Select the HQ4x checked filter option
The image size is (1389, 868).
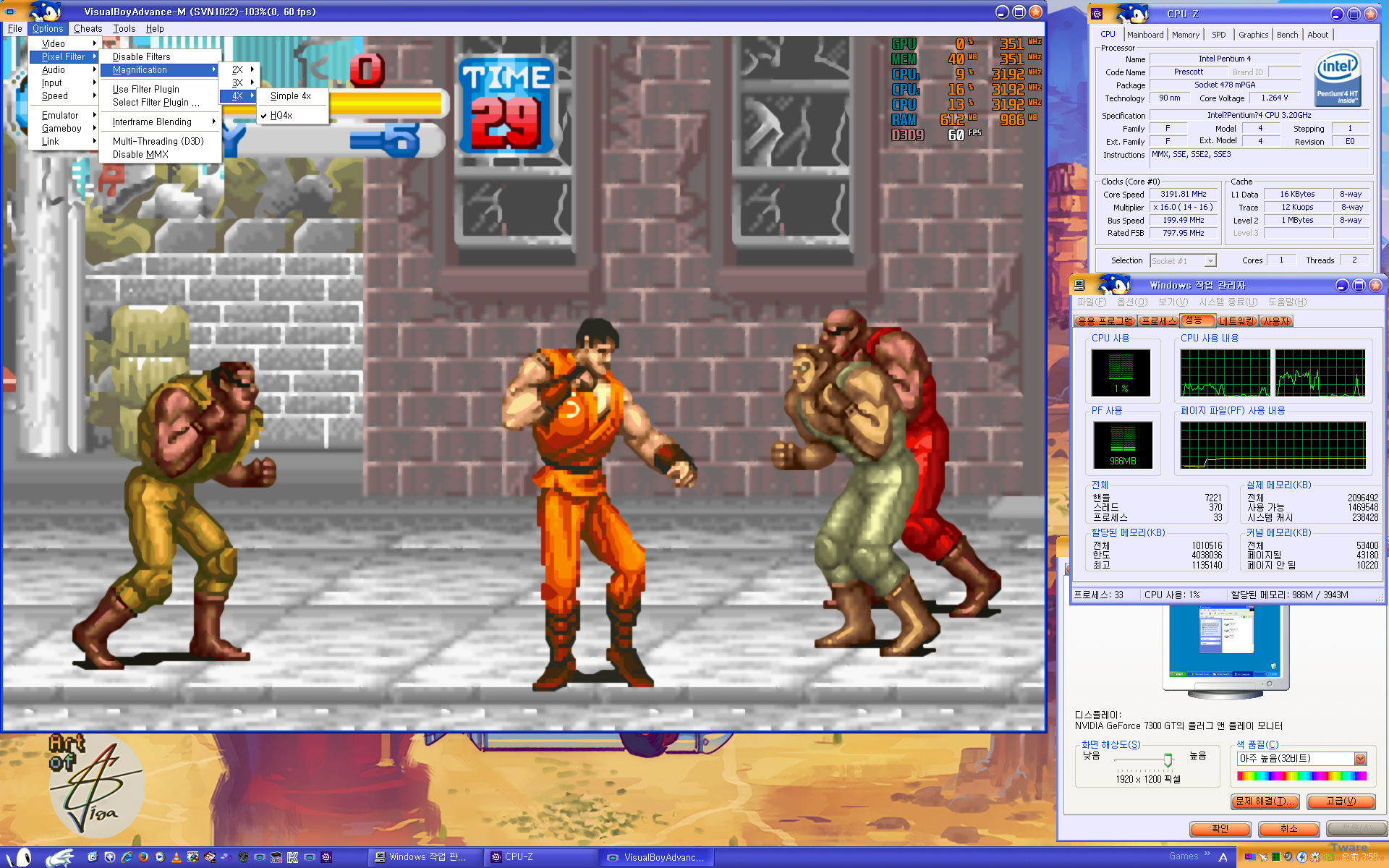click(281, 116)
